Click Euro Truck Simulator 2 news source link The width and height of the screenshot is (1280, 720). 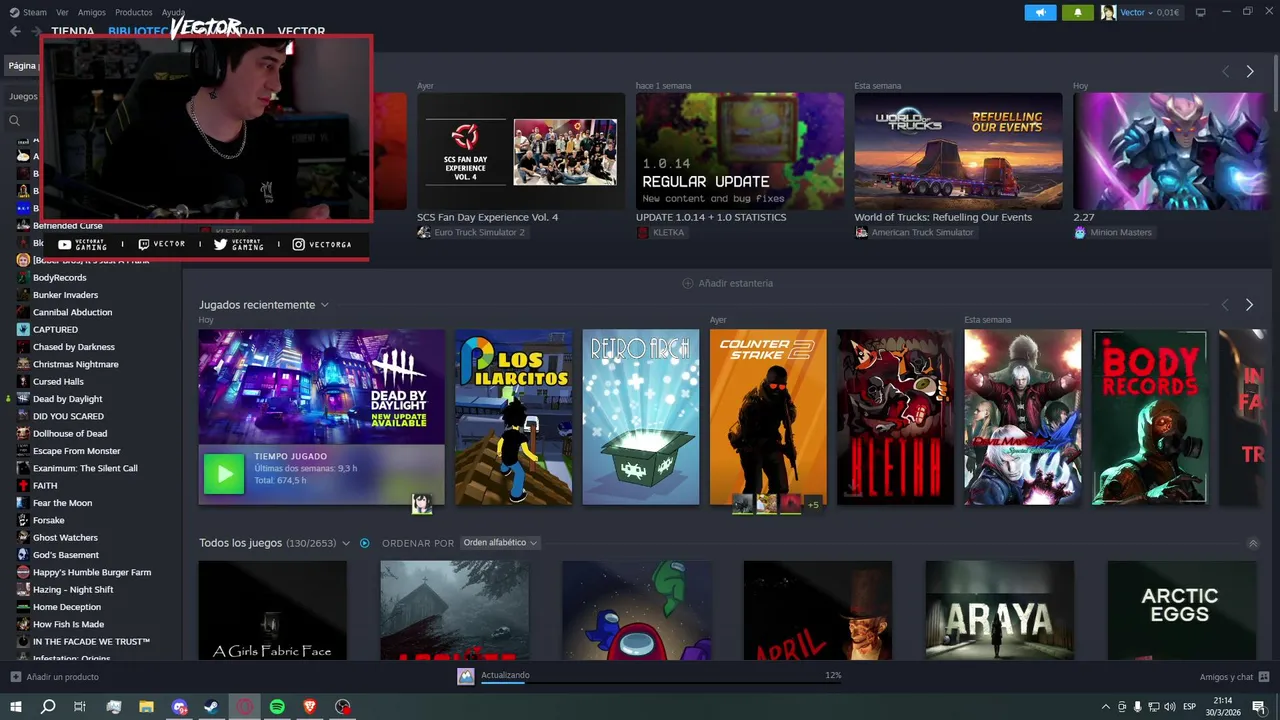tap(479, 232)
